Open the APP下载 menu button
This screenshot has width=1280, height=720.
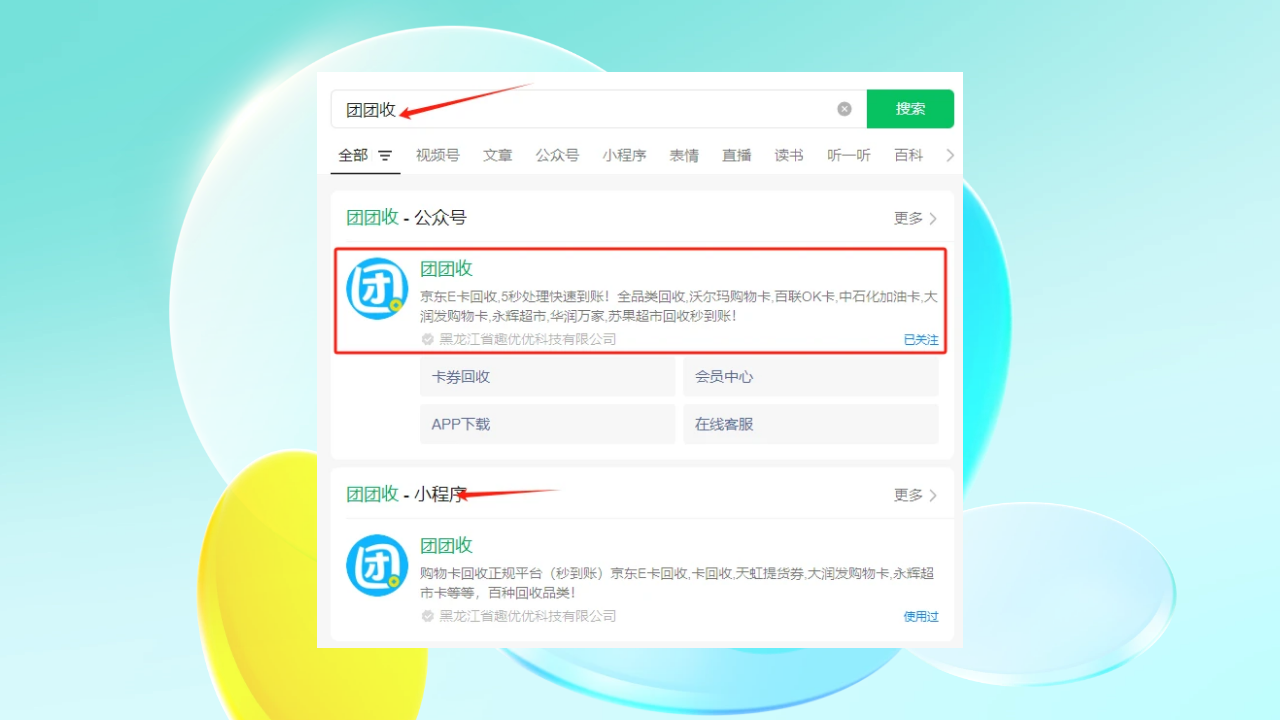pos(548,424)
